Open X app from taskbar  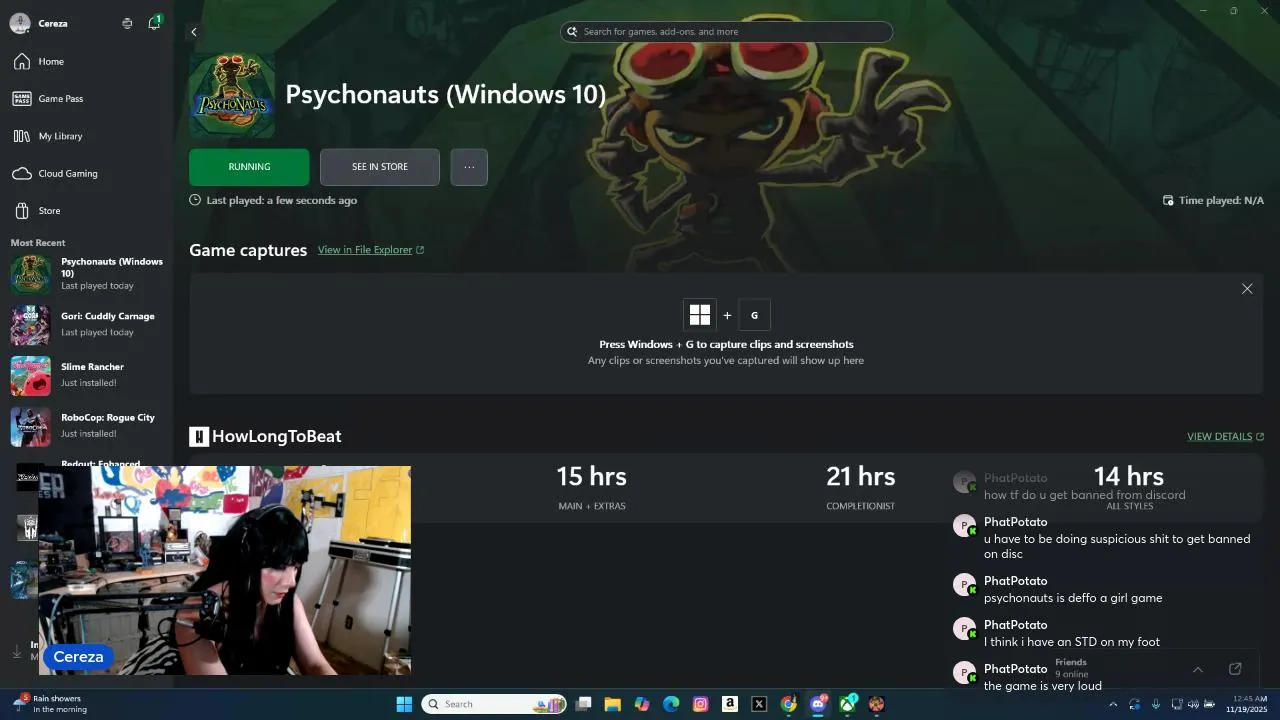click(759, 704)
